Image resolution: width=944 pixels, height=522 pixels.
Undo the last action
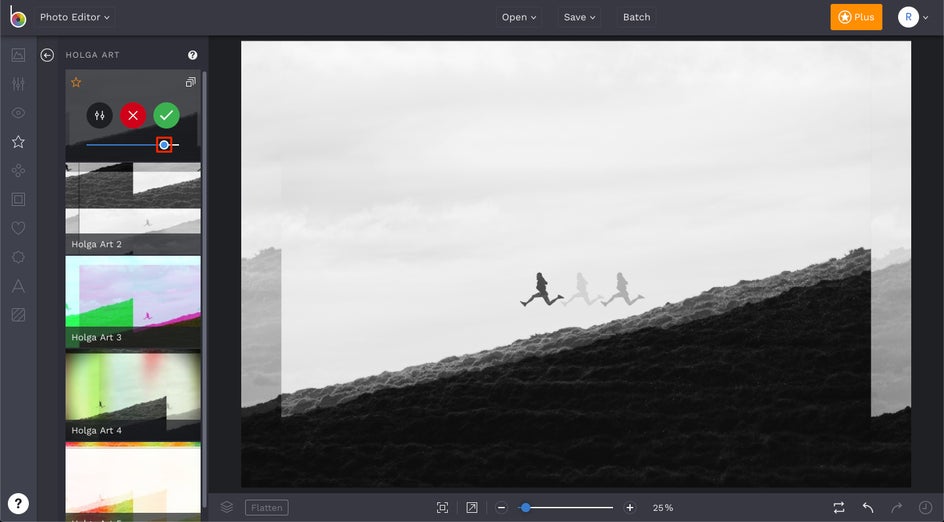pyautogui.click(x=868, y=508)
